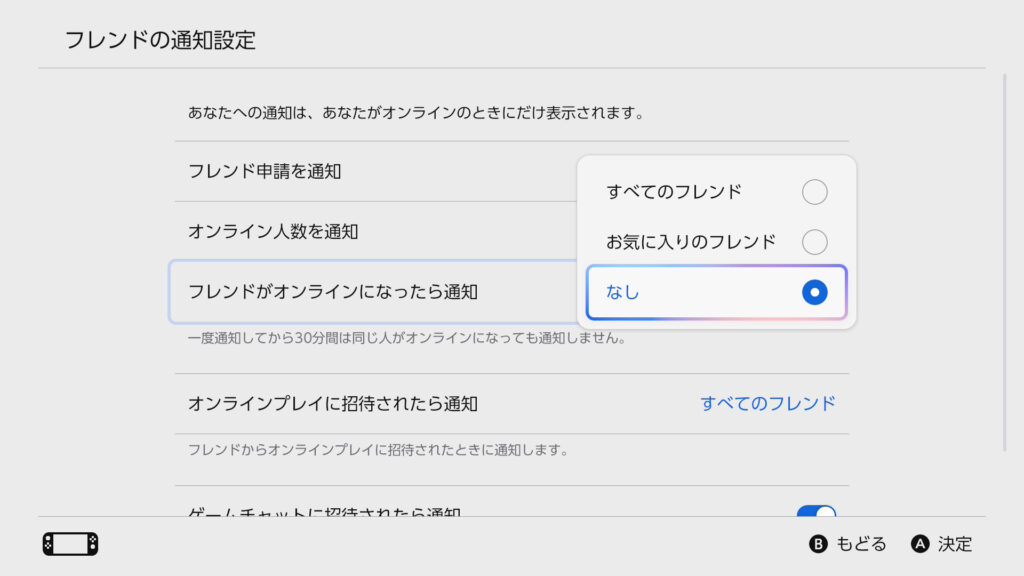The width and height of the screenshot is (1024, 576).
Task: Select the ゲームチャットに招待されたら通知 row label
Action: [324, 511]
